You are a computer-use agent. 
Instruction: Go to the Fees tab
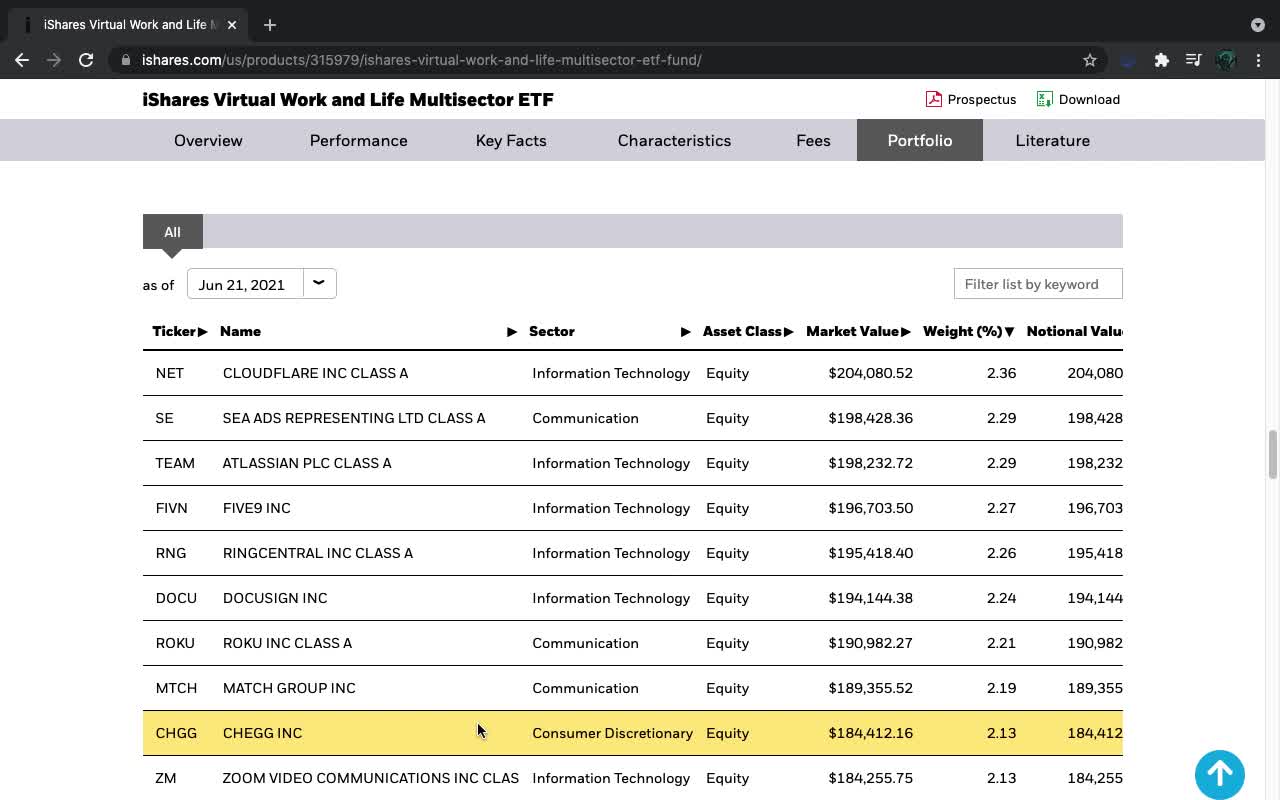(x=813, y=140)
